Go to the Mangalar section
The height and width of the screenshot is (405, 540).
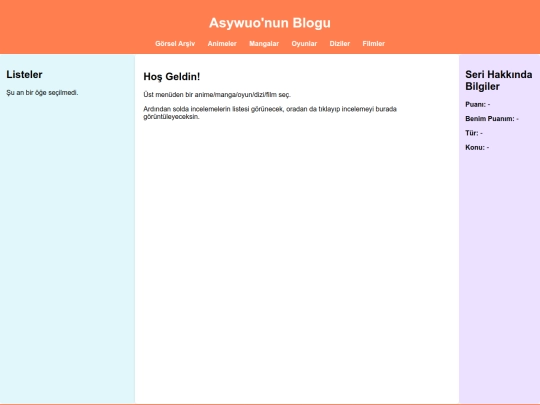click(264, 44)
